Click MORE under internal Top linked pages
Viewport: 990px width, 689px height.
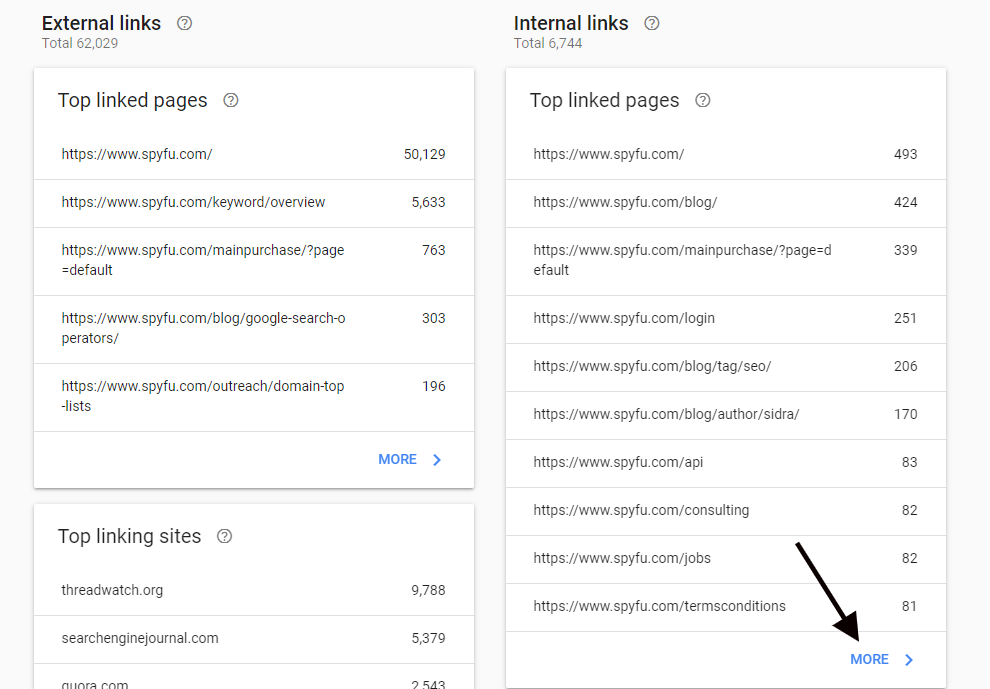tap(869, 660)
